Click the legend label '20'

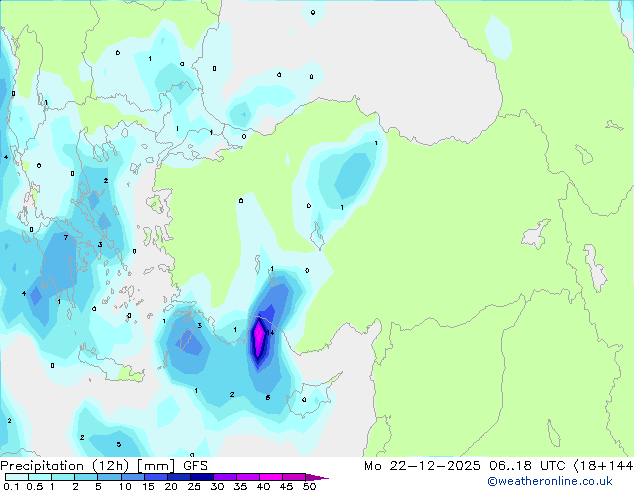pyautogui.click(x=171, y=486)
